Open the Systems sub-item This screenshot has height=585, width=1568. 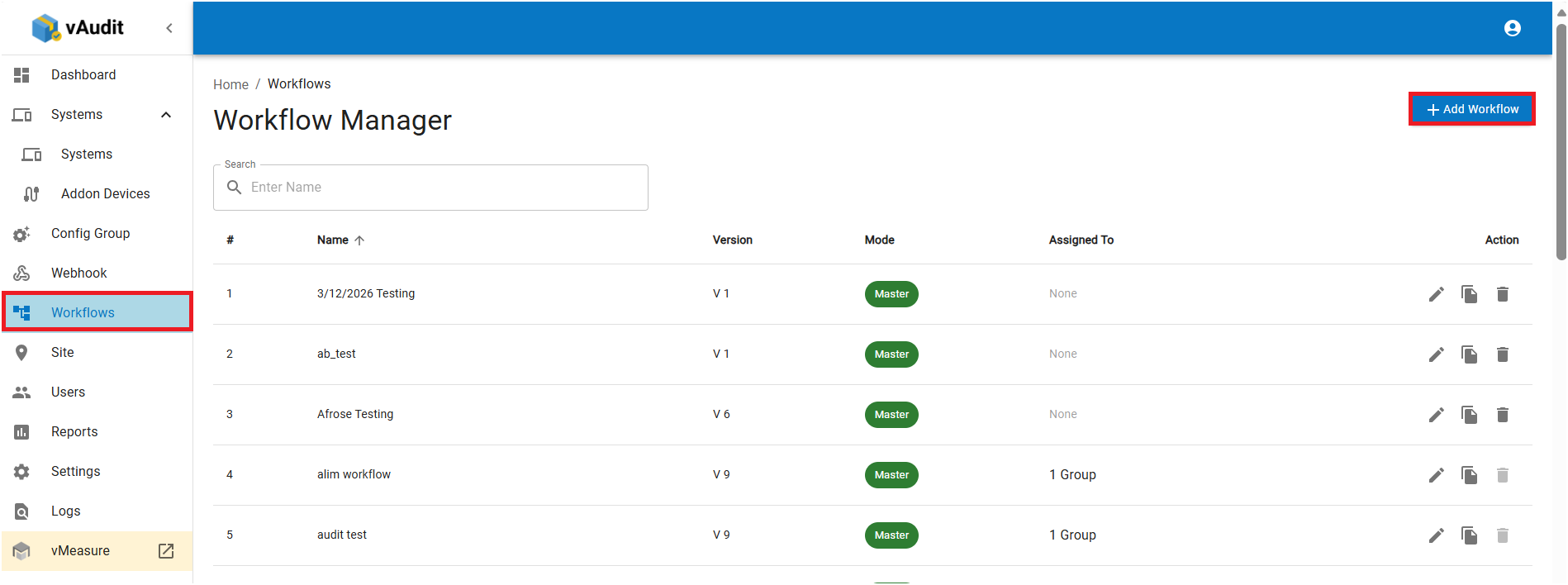pyautogui.click(x=97, y=155)
